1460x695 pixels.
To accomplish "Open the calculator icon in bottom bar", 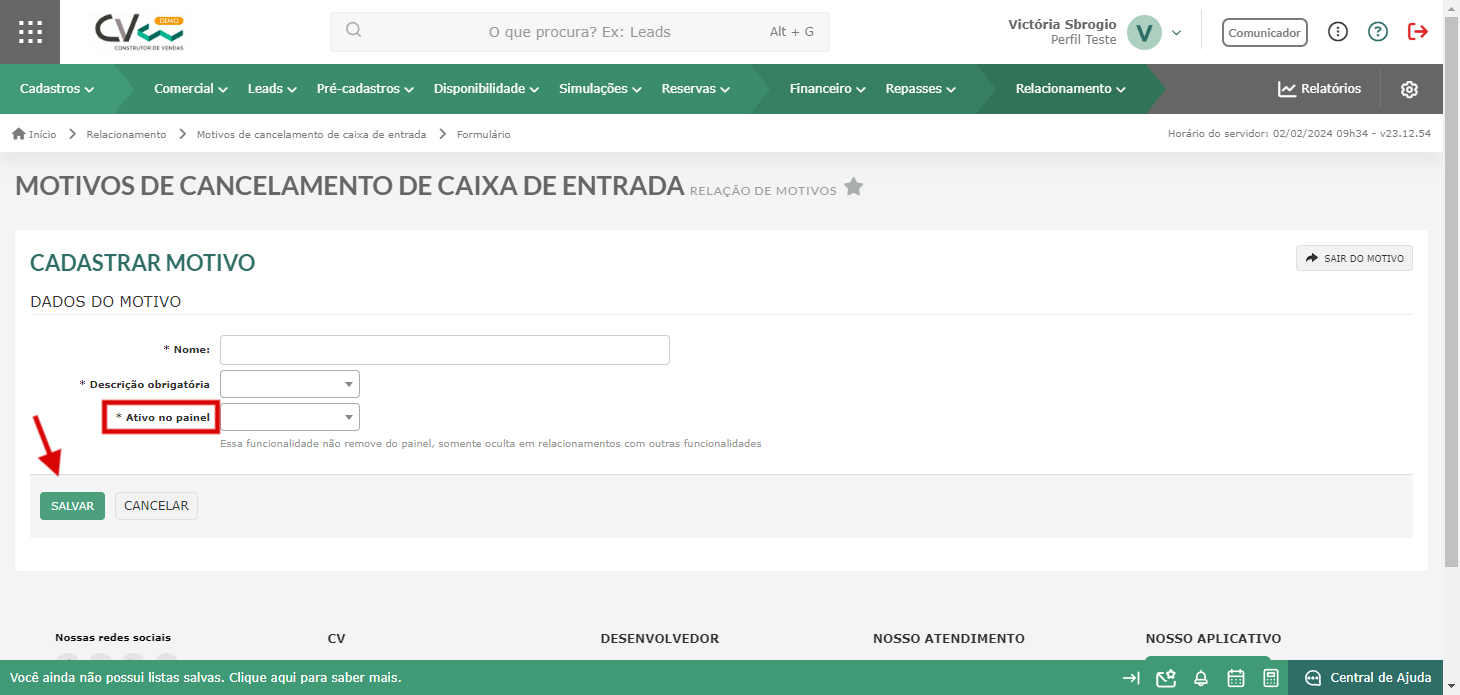I will click(1270, 678).
